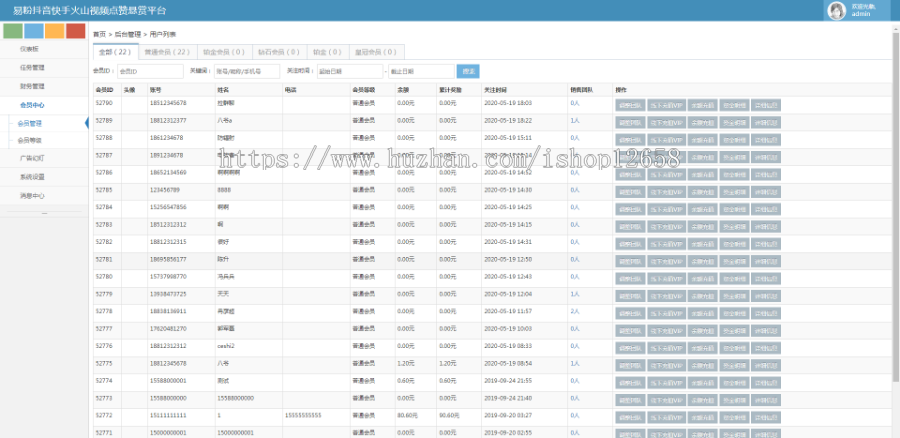Viewport: 900px width, 438px height.
Task: Focus the 会员ID input field
Action: tap(148, 71)
